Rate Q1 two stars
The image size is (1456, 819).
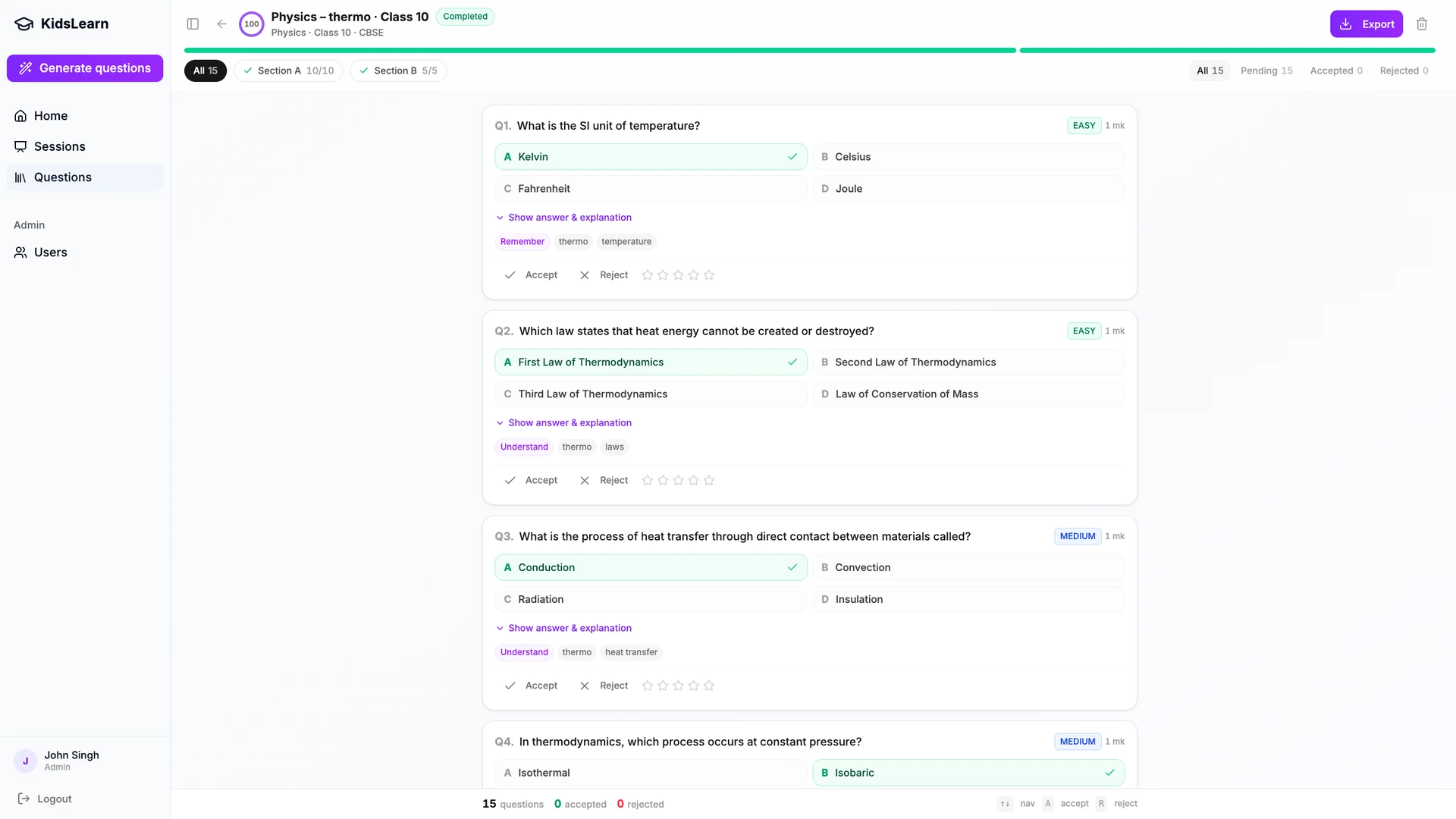point(663,275)
